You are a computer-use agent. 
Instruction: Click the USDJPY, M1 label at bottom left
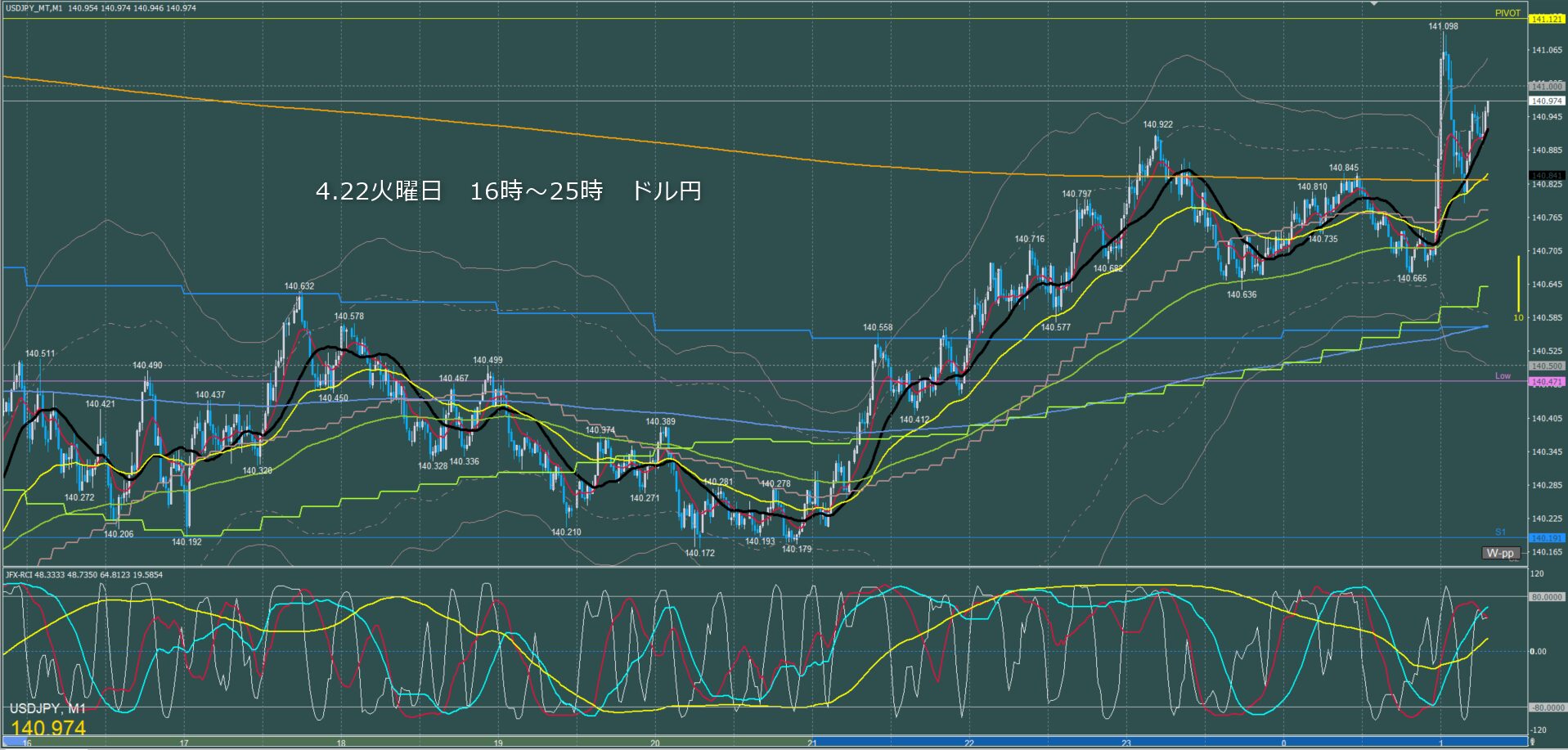point(47,708)
